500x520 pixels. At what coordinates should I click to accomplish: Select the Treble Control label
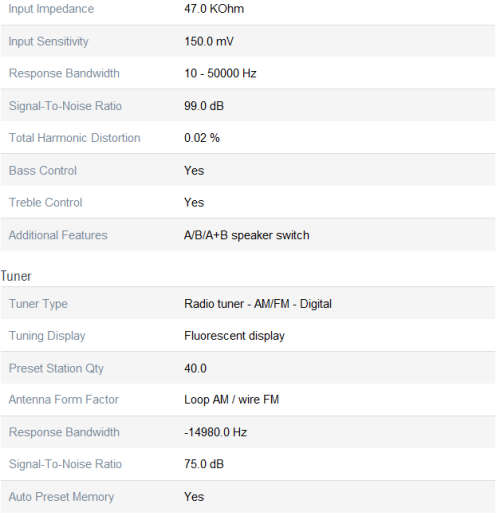(x=46, y=203)
